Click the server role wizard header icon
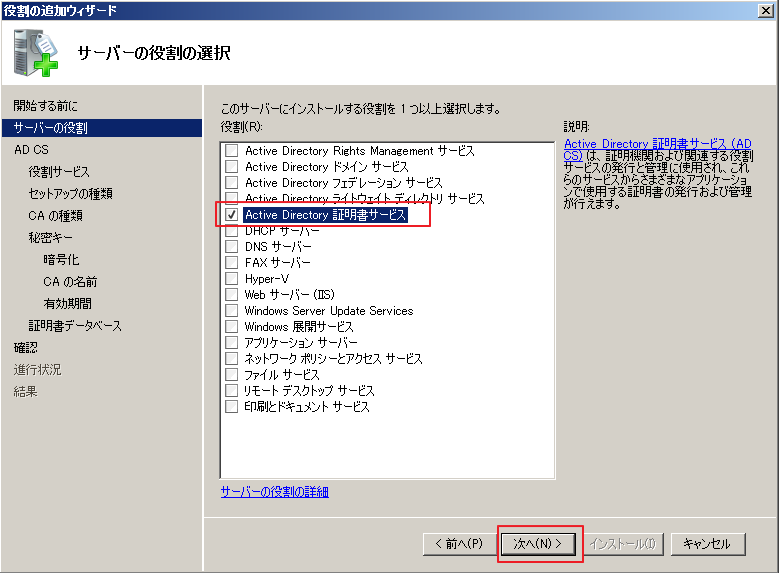 35,53
